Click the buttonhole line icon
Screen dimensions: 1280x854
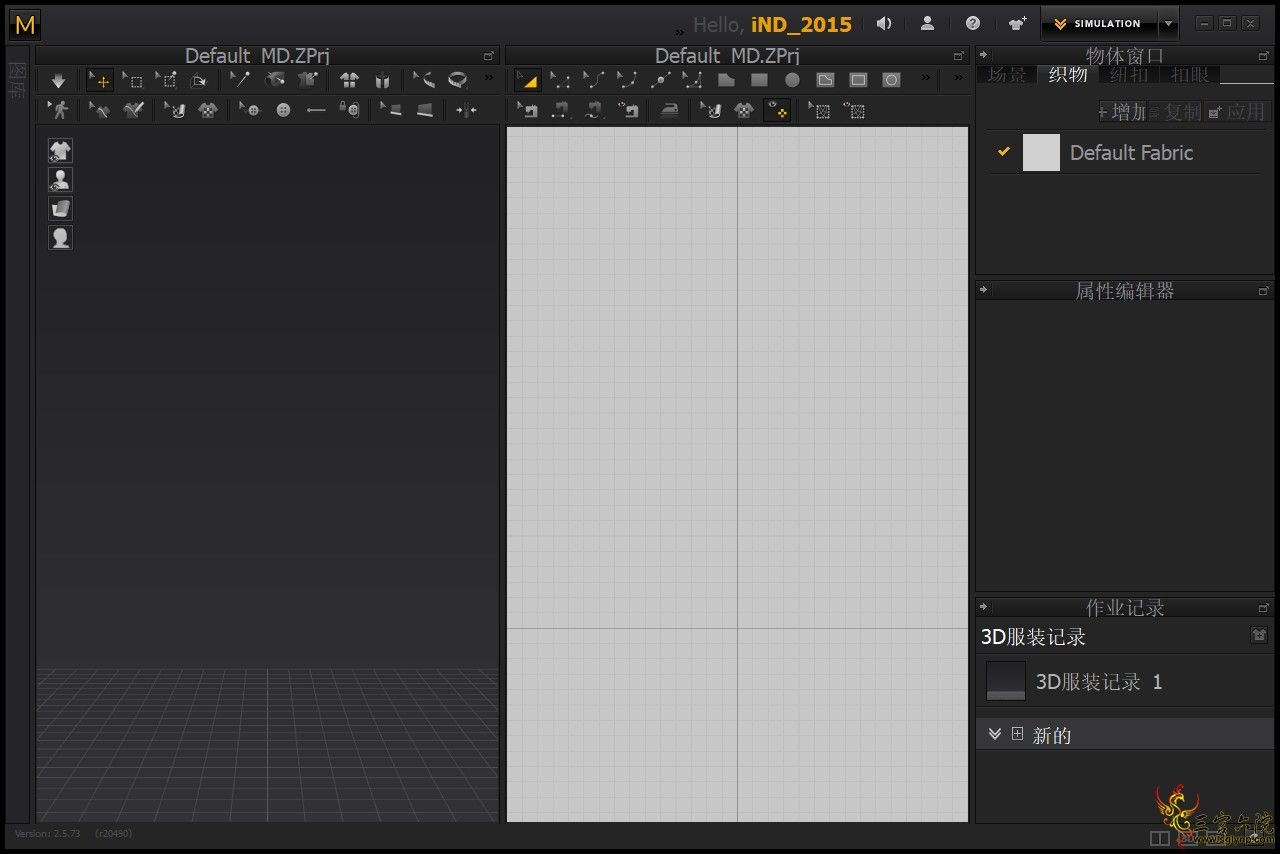pyautogui.click(x=316, y=110)
